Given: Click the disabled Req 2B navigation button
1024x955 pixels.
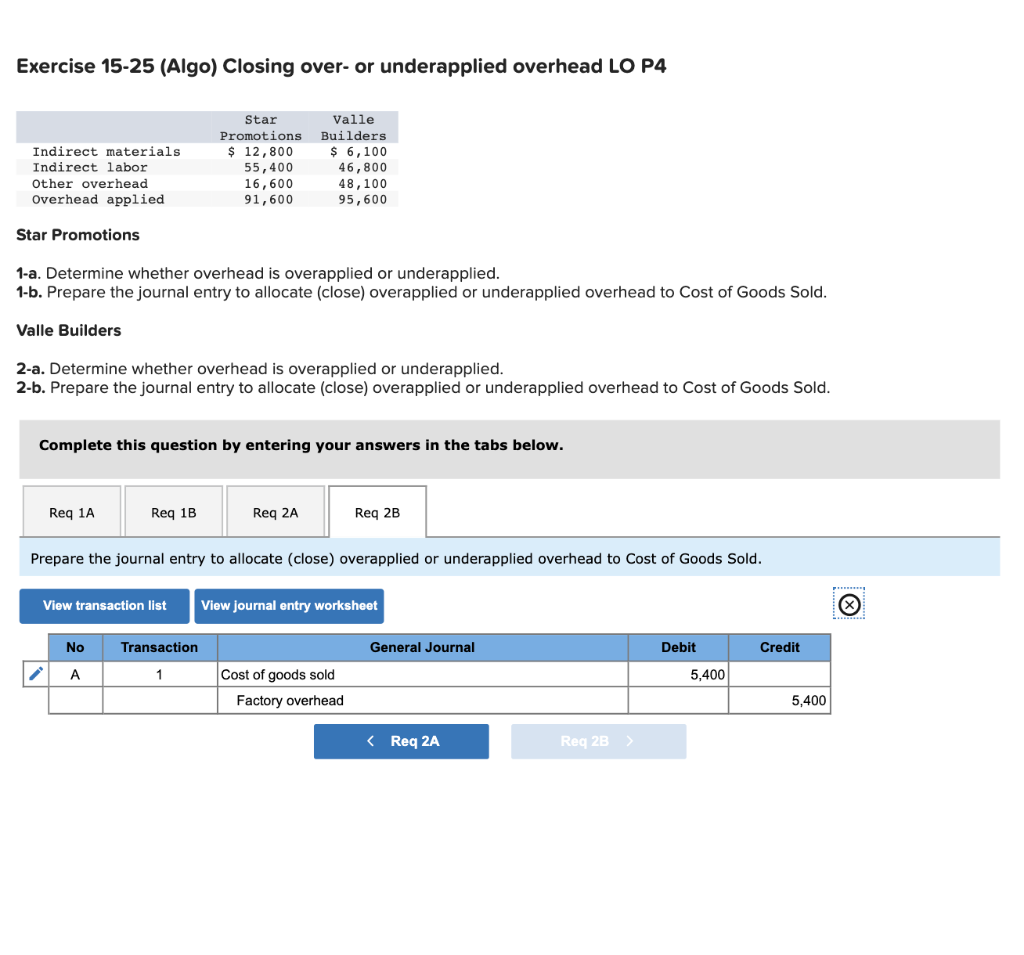Looking at the screenshot, I should [x=598, y=741].
